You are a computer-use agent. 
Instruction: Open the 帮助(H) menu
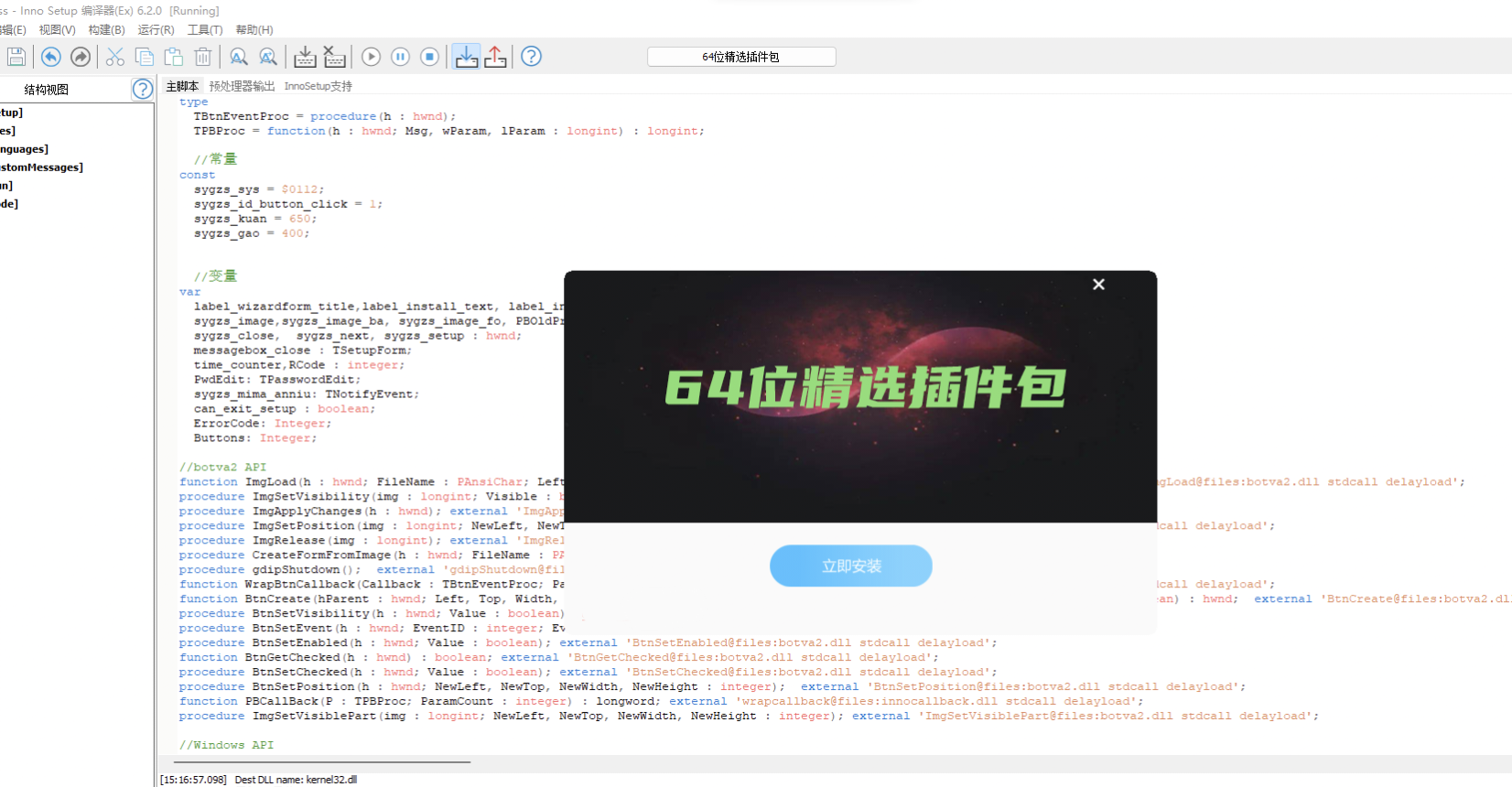254,30
